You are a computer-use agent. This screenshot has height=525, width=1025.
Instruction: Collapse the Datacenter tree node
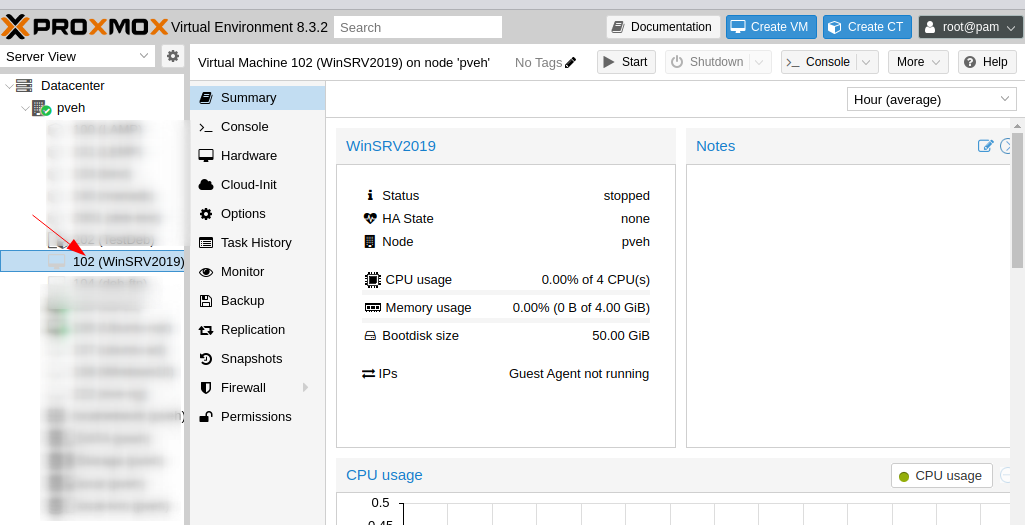point(8,86)
